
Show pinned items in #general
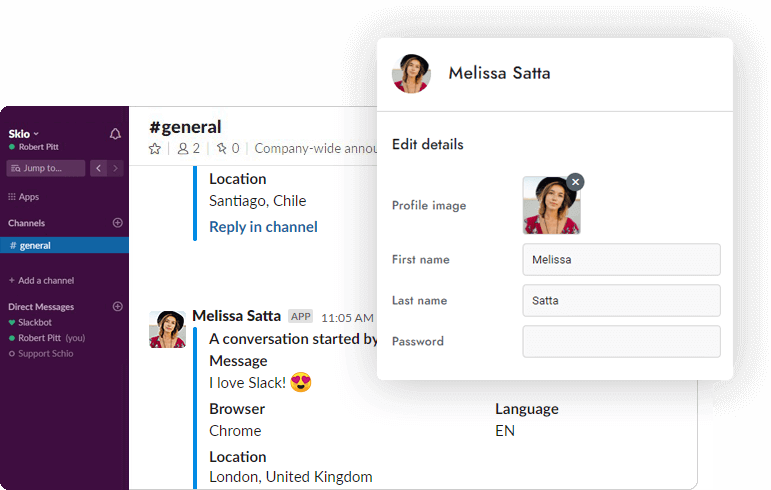point(228,148)
